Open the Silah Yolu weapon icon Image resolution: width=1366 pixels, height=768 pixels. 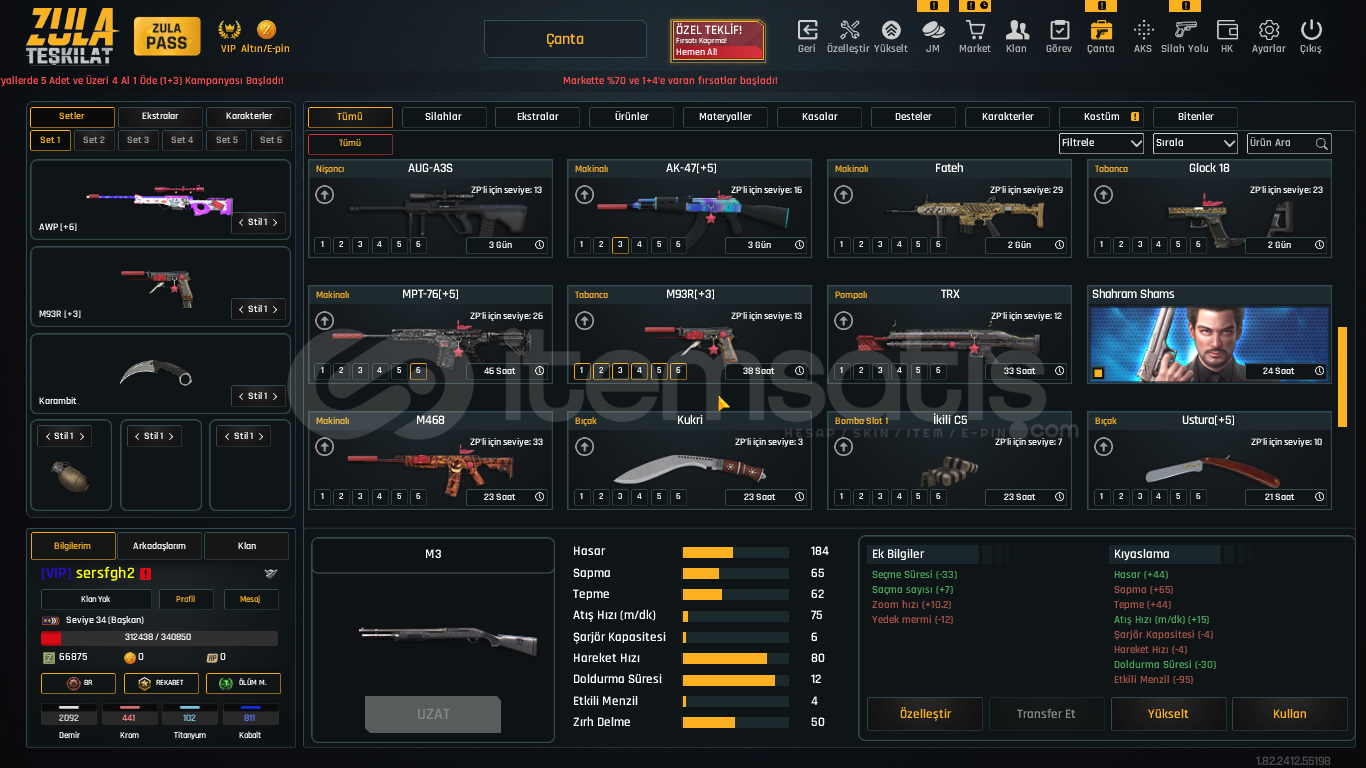pyautogui.click(x=1185, y=31)
